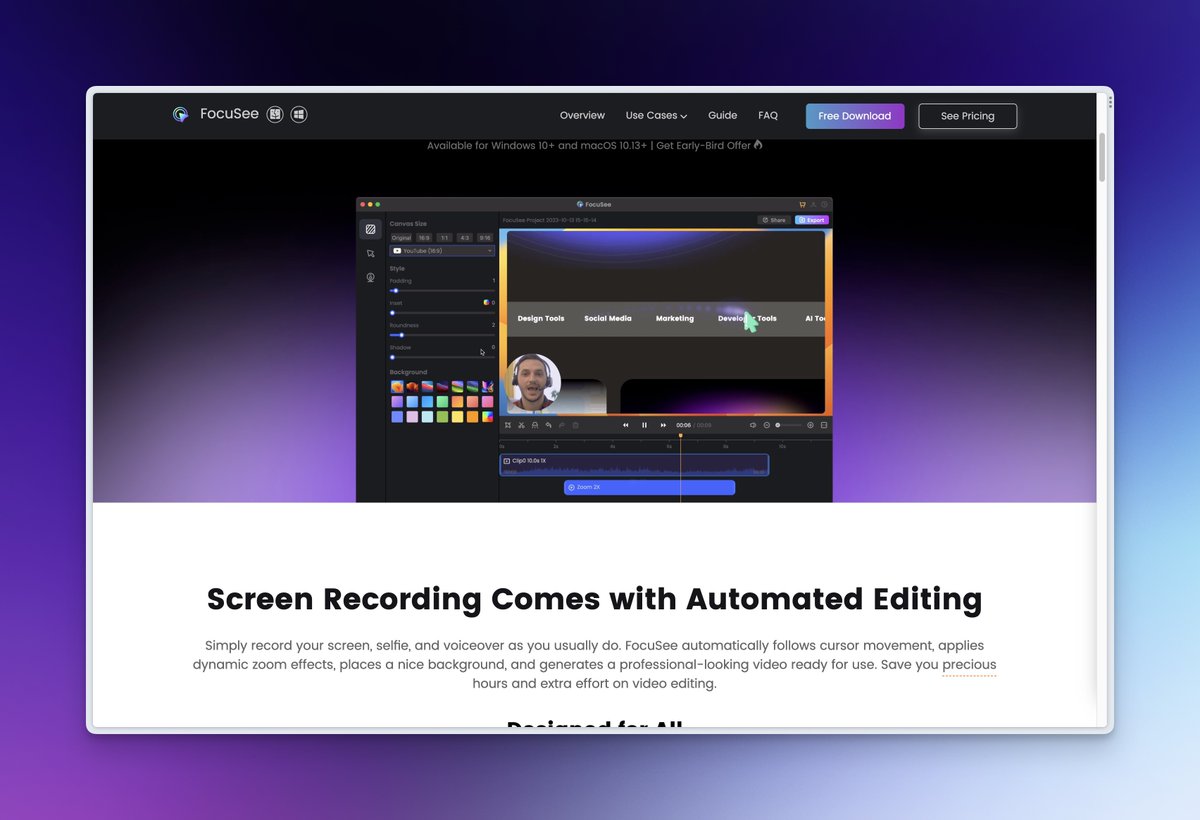Expand the Use Cases menu
Image resolution: width=1200 pixels, height=820 pixels.
pyautogui.click(x=656, y=116)
